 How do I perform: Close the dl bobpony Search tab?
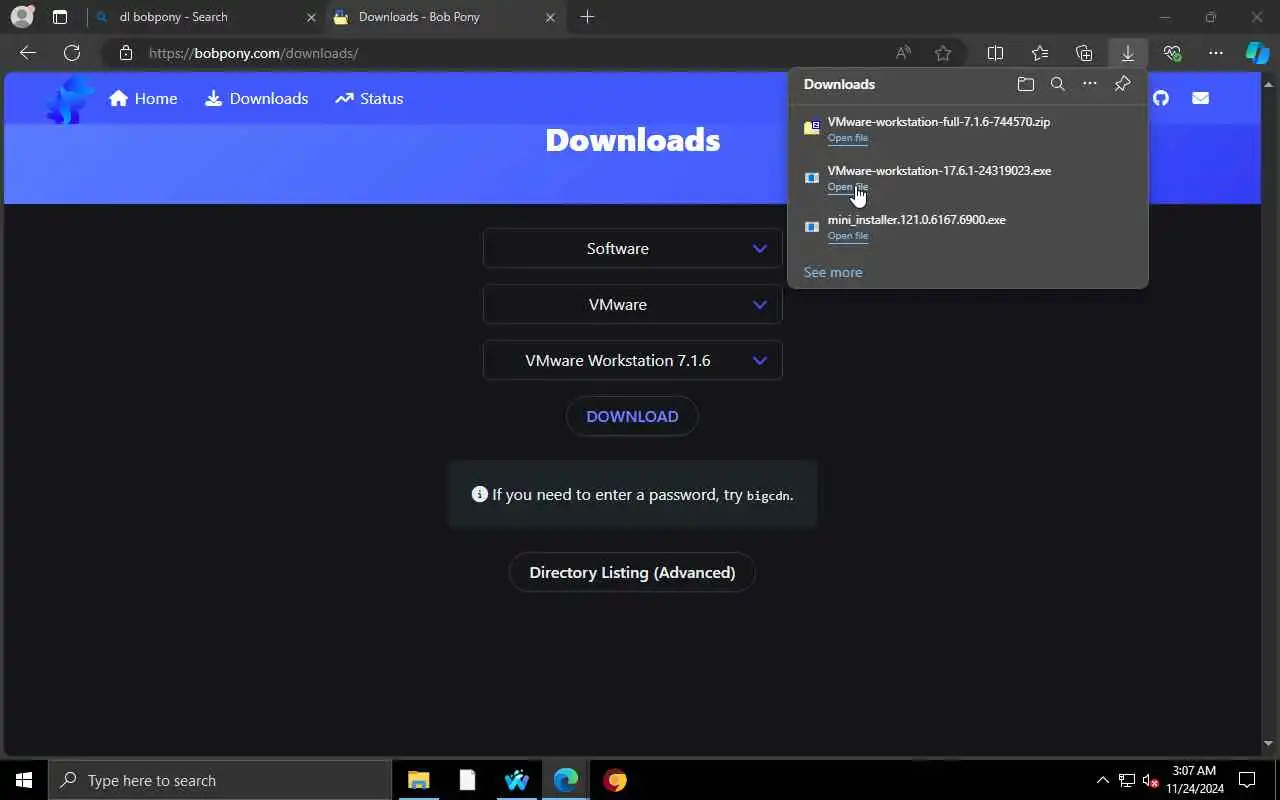coord(311,17)
